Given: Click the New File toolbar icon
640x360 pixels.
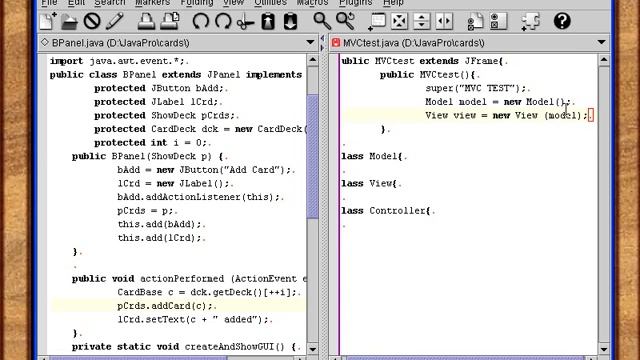Looking at the screenshot, I should (x=48, y=21).
